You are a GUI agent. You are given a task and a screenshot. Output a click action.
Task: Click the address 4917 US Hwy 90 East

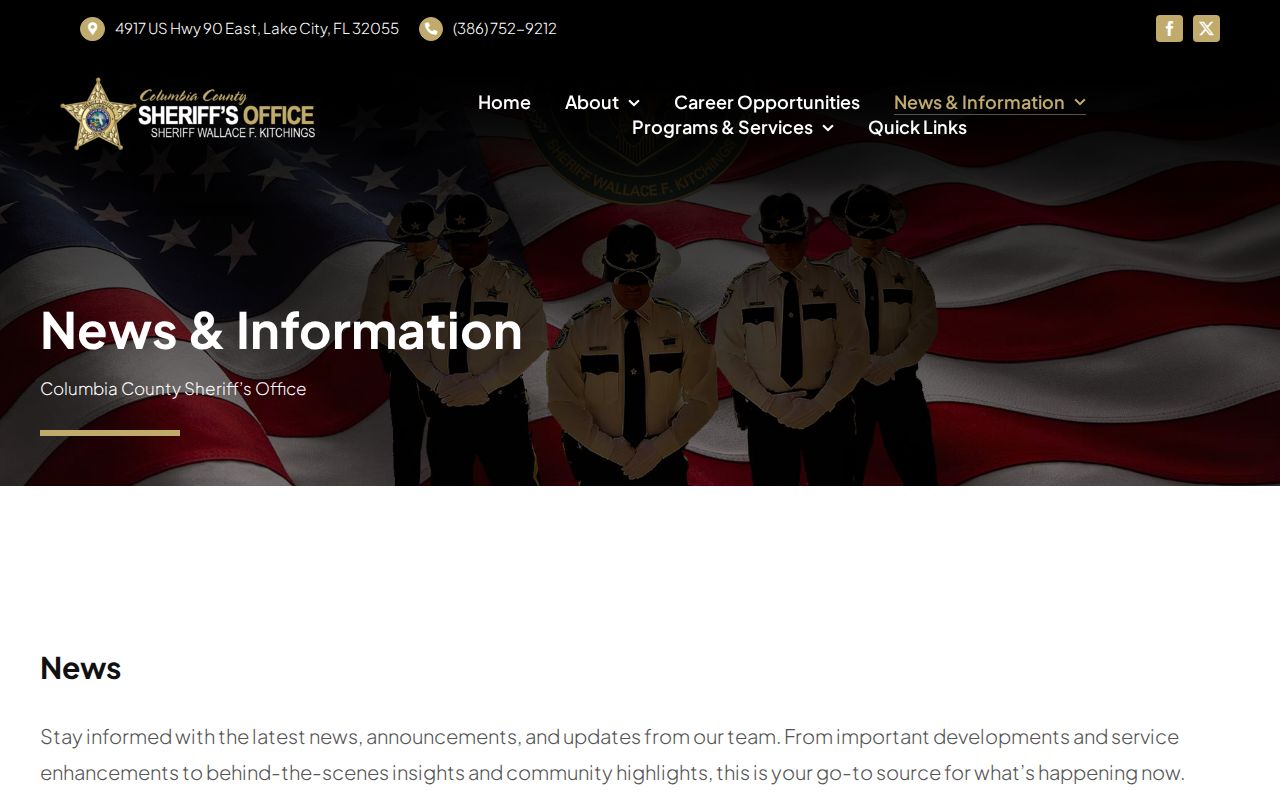[257, 28]
